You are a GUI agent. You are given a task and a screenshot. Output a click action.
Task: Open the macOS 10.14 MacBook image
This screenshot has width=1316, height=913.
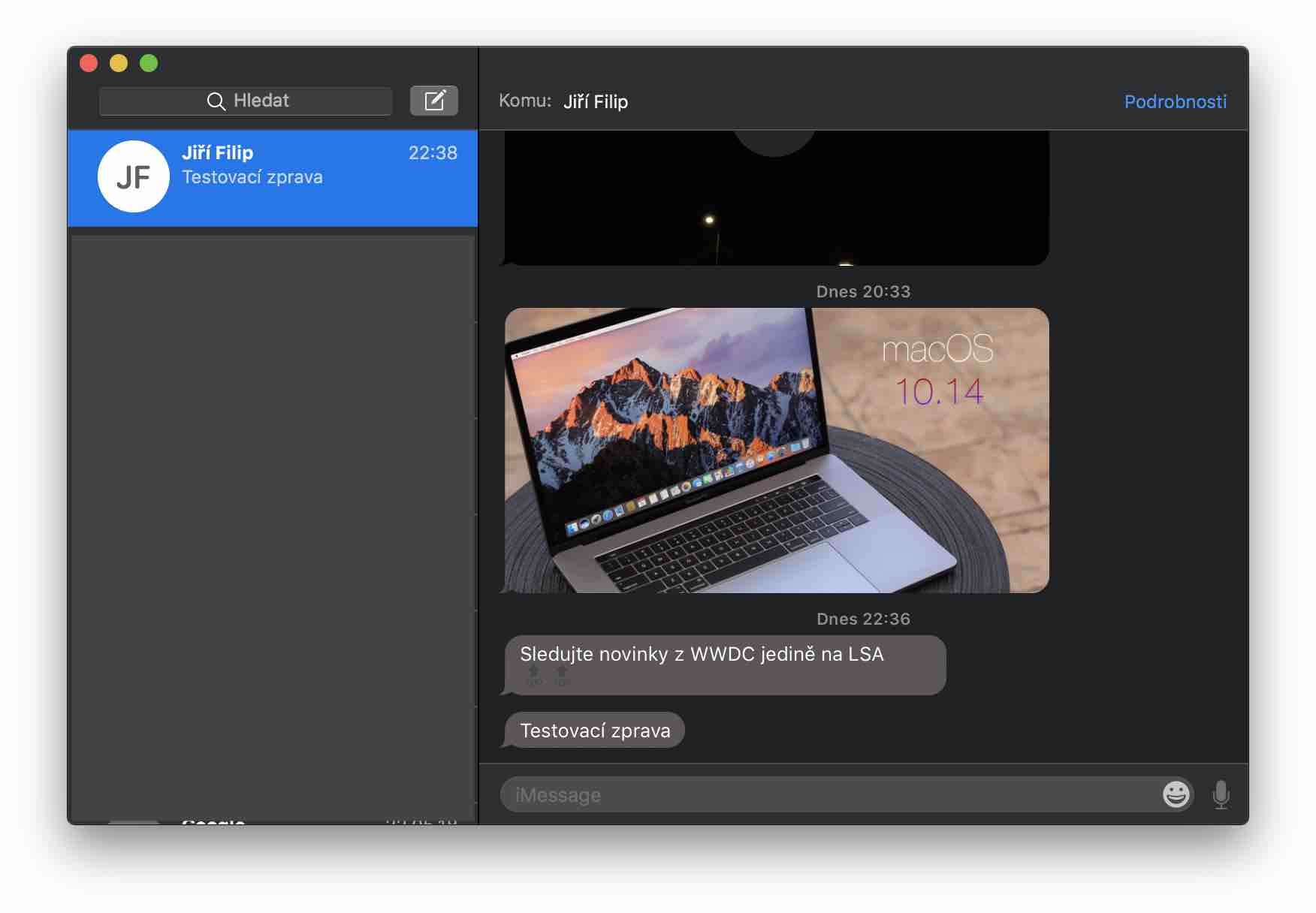[777, 450]
